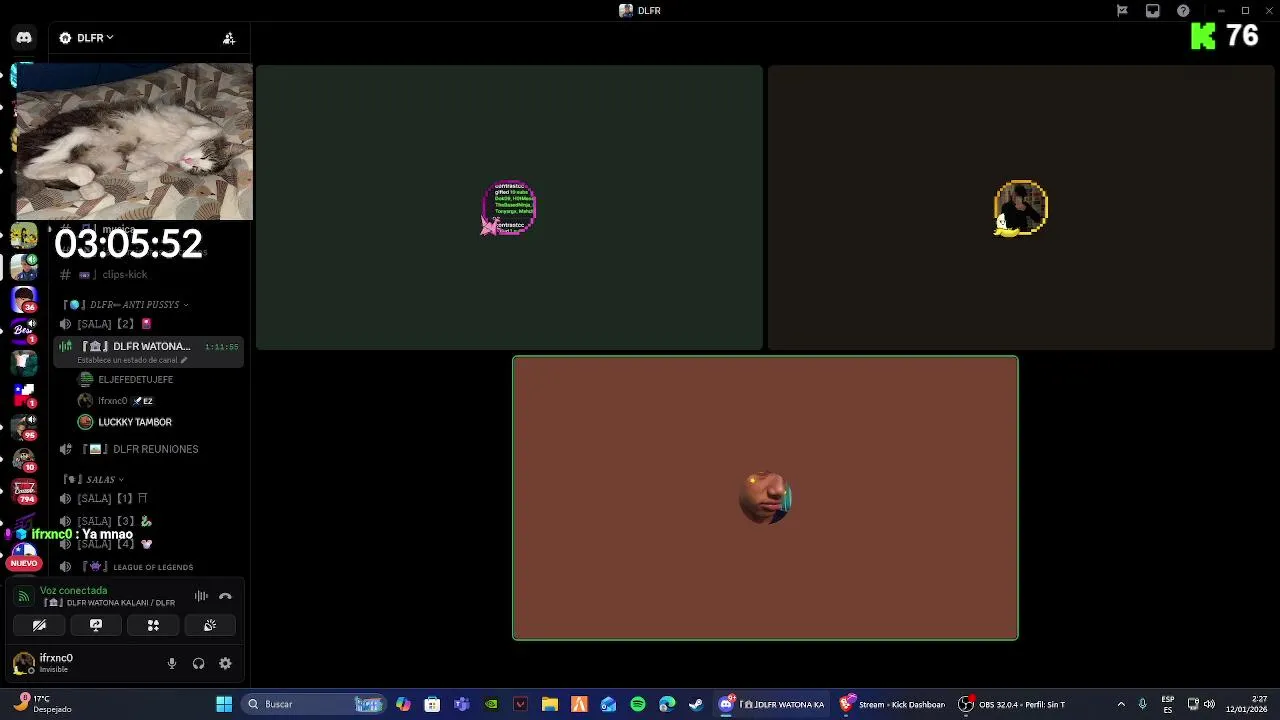The image size is (1280, 720).
Task: Collapse the SALAS category
Action: click(x=94, y=479)
